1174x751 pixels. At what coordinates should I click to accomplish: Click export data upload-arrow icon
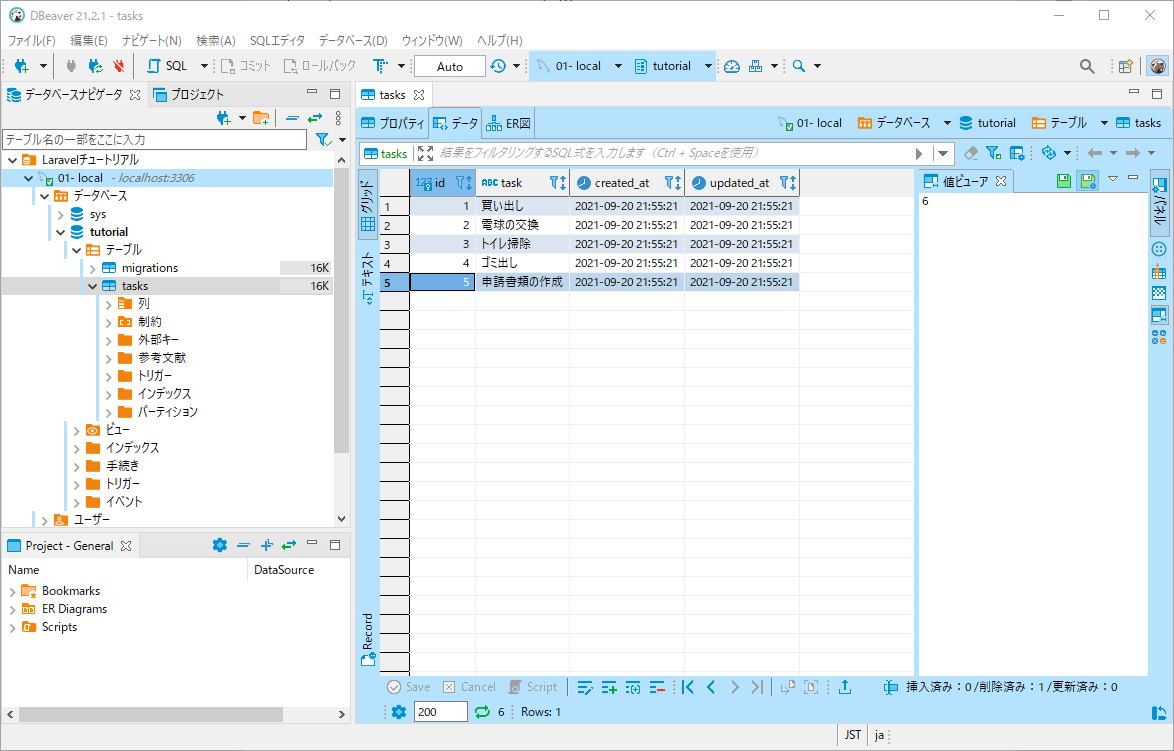(x=845, y=687)
